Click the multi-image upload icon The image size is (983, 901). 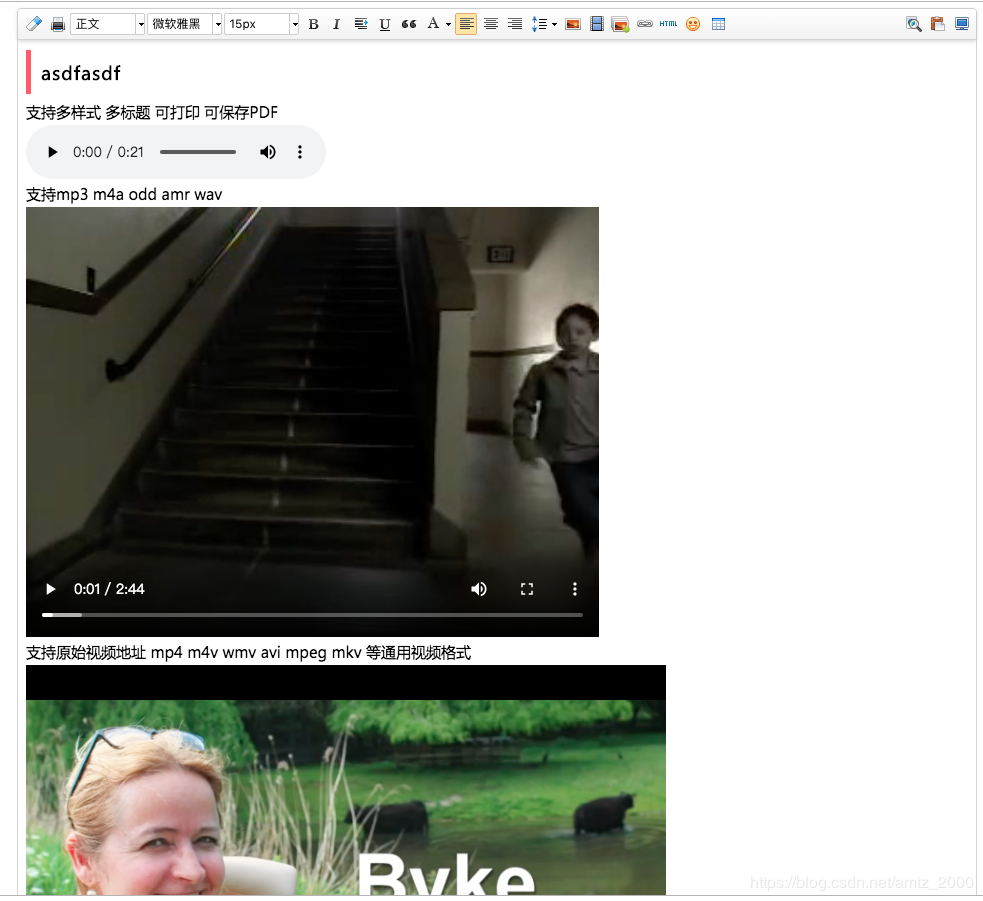620,24
